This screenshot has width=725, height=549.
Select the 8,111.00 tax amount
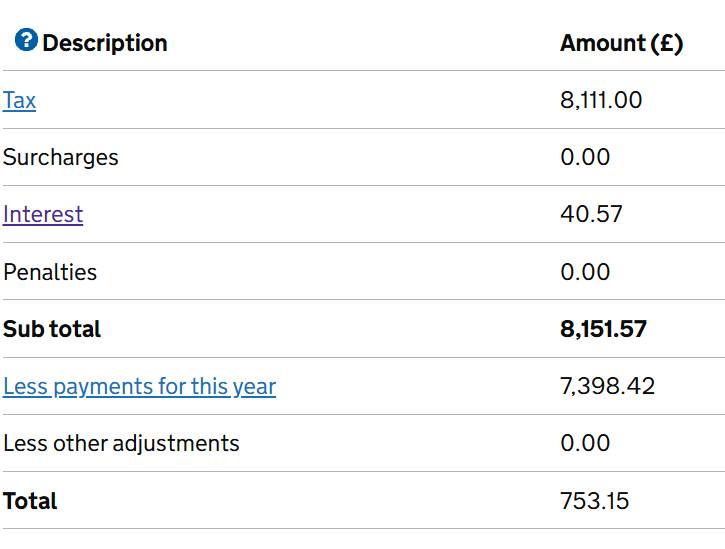pos(601,100)
